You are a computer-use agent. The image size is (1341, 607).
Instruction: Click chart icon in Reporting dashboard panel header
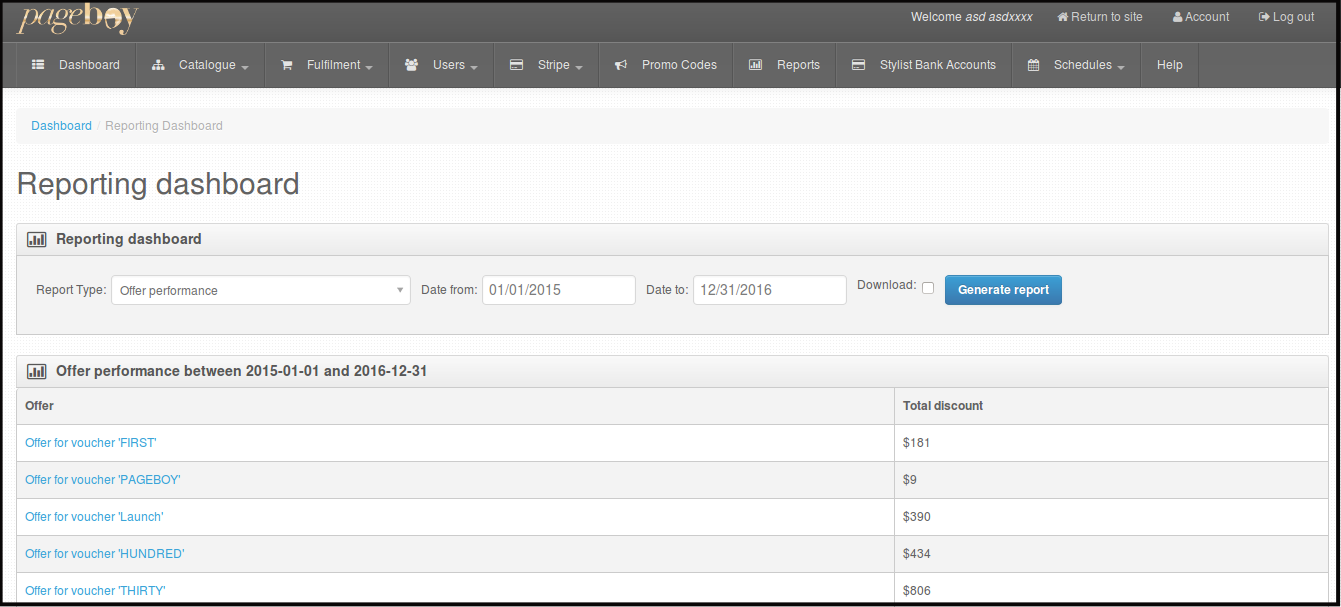(x=37, y=240)
